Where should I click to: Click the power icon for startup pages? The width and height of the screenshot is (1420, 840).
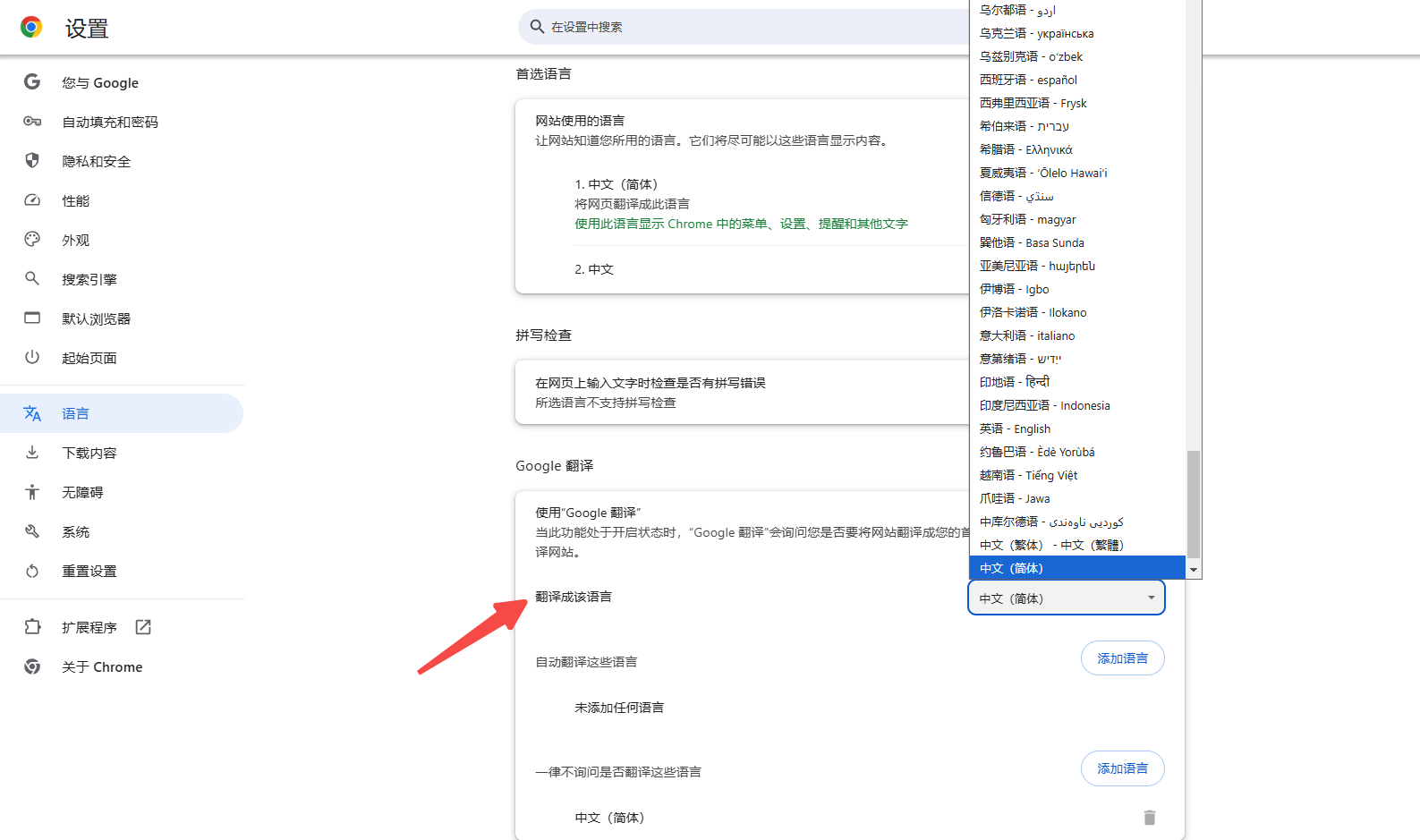point(32,358)
